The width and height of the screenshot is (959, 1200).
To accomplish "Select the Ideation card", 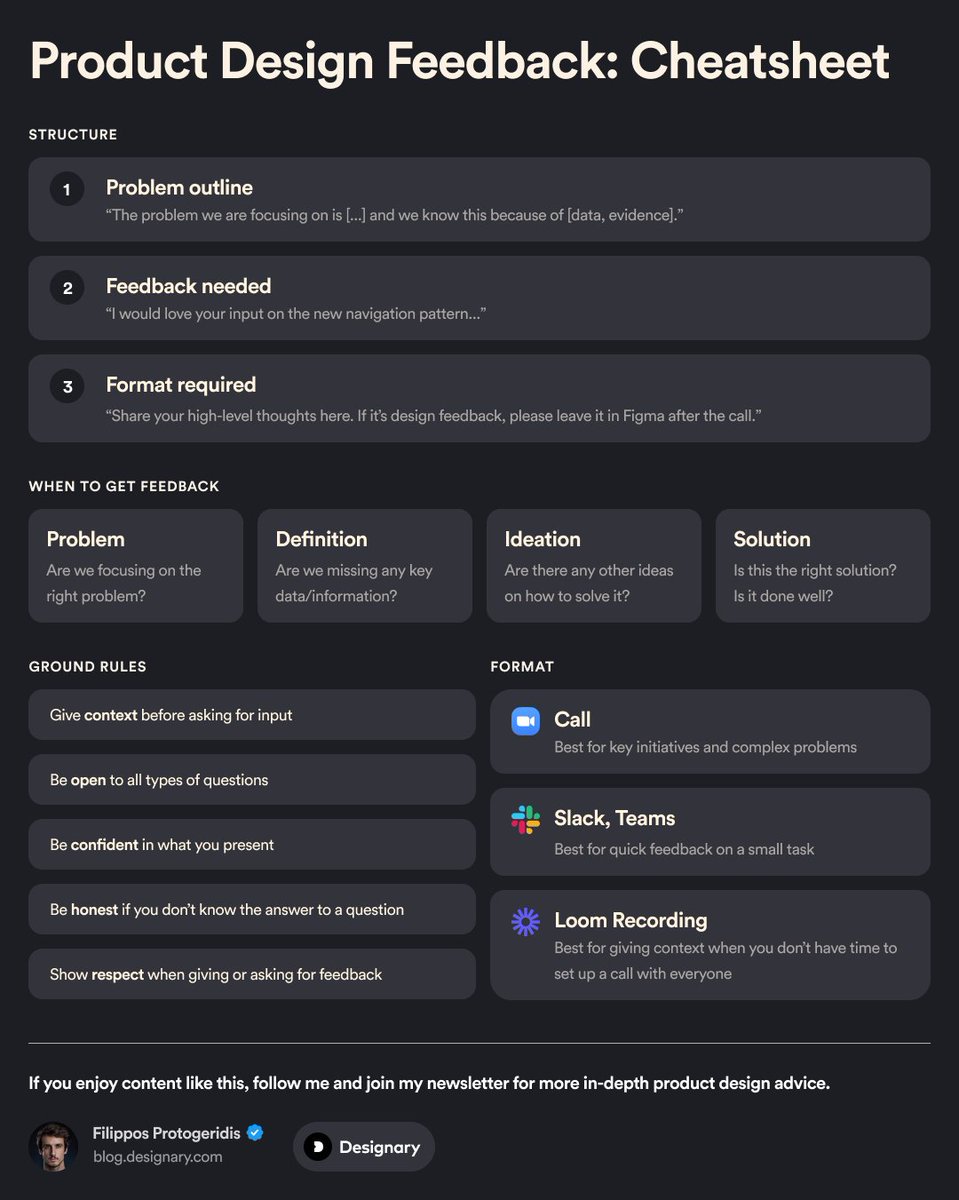I will (594, 566).
